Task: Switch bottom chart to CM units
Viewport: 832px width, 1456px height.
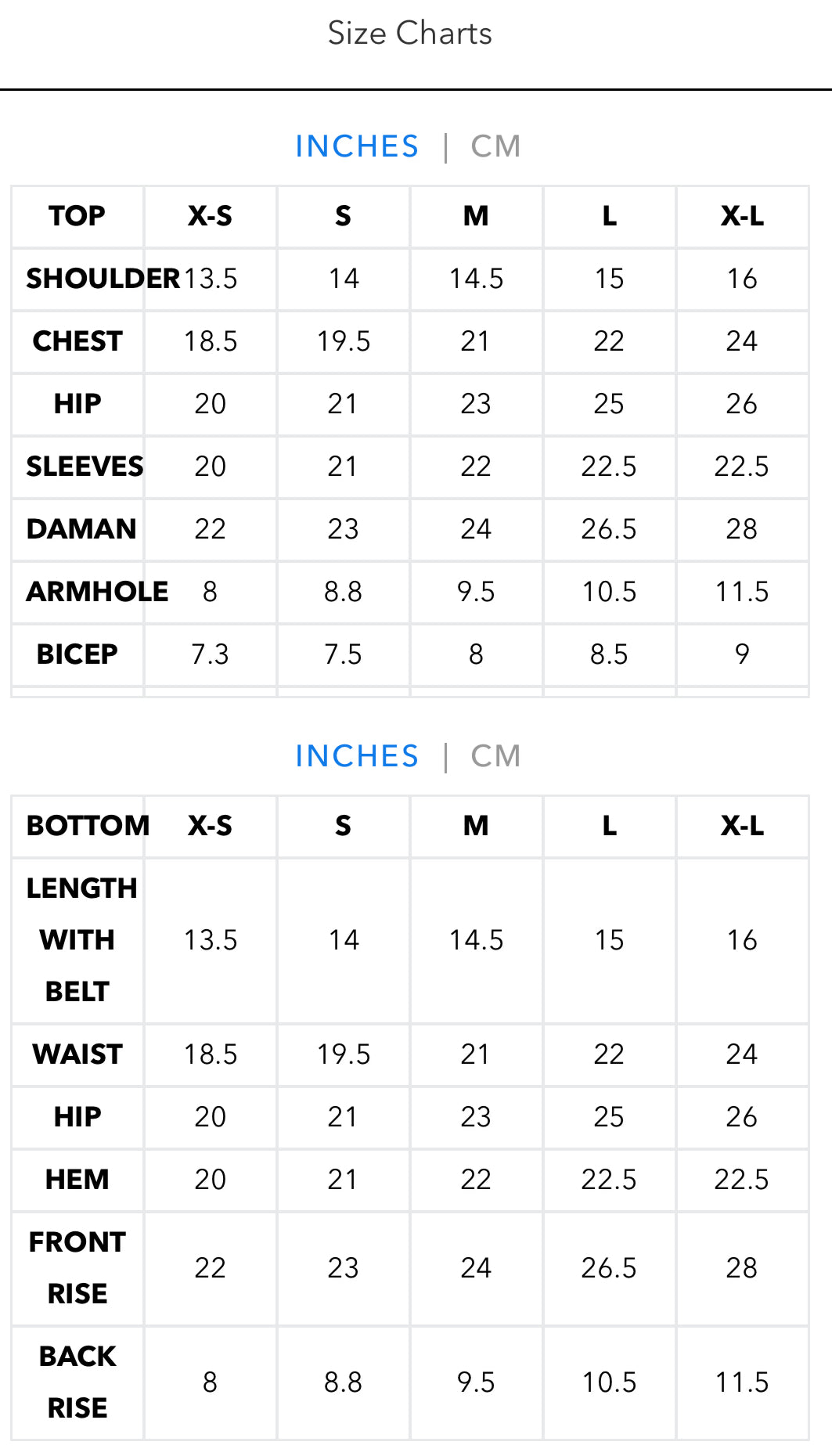Action: point(495,756)
